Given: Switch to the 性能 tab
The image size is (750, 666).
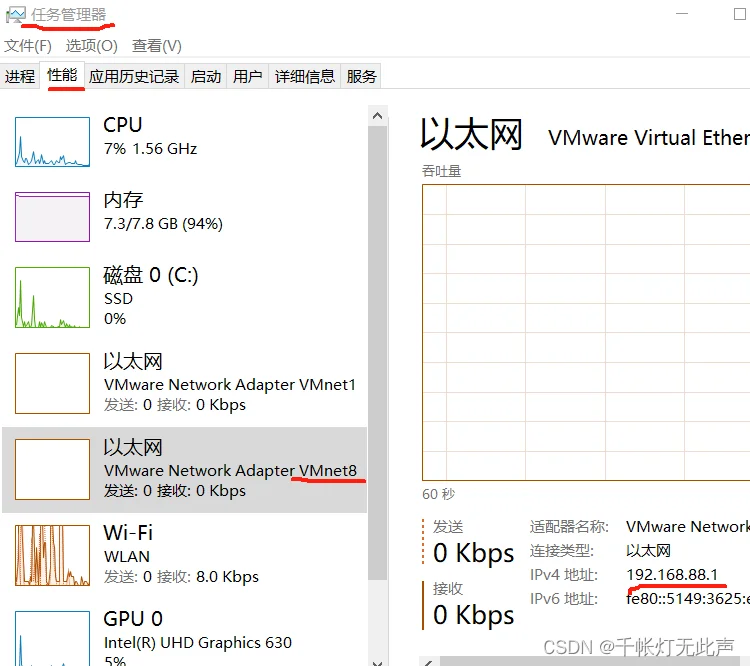Looking at the screenshot, I should tap(62, 76).
